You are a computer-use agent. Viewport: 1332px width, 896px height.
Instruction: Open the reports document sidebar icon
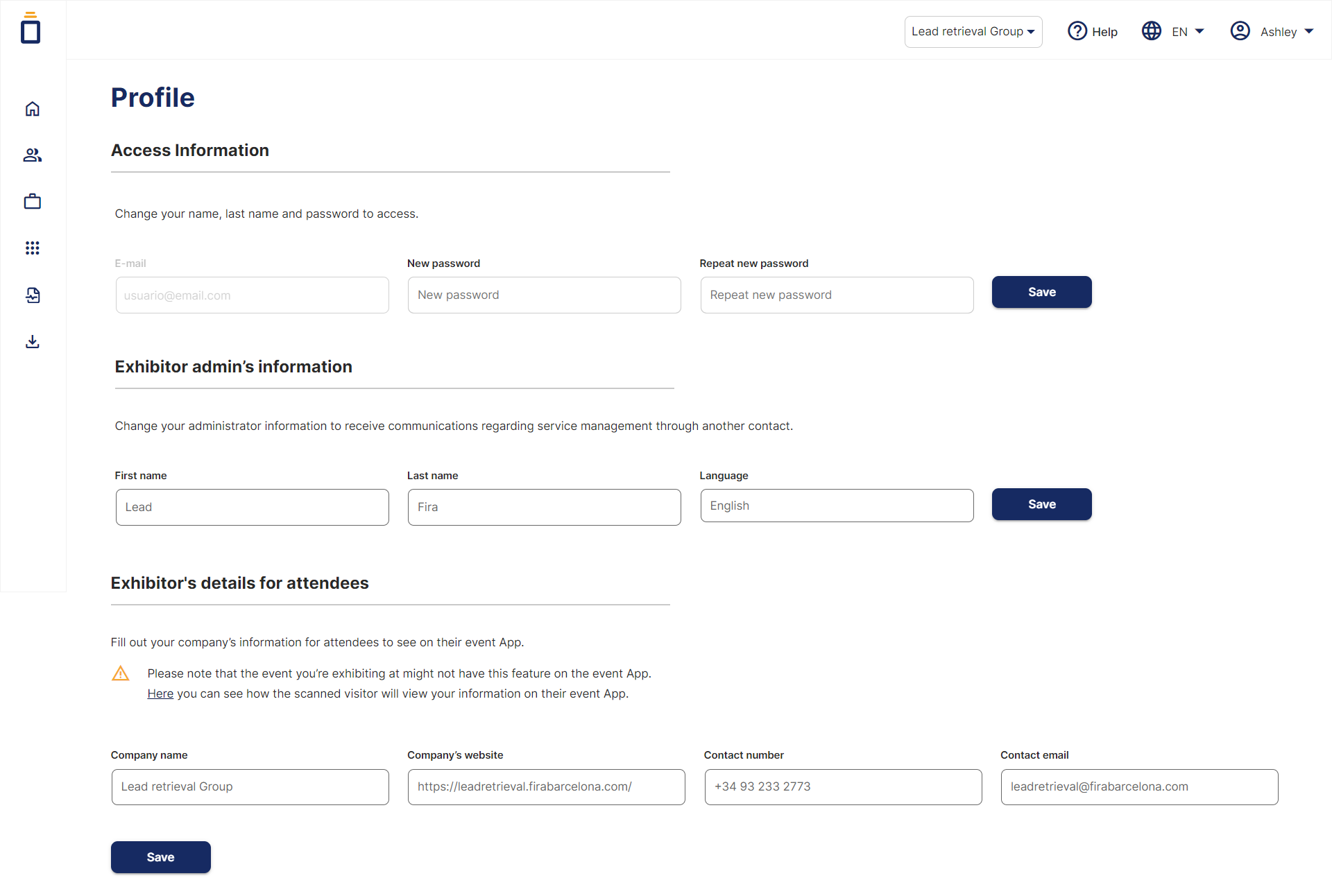pyautogui.click(x=33, y=295)
